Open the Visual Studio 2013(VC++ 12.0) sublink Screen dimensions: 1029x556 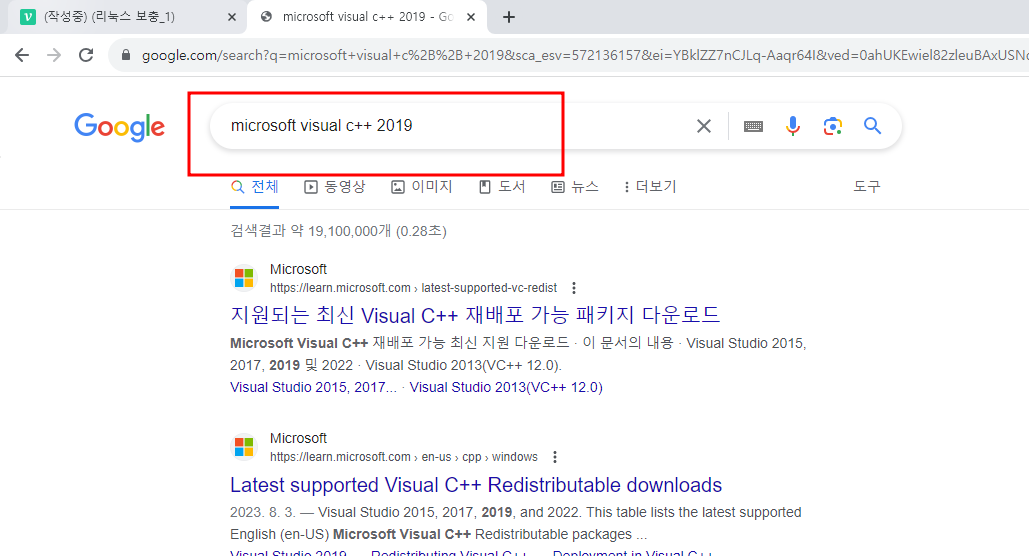pyautogui.click(x=506, y=387)
